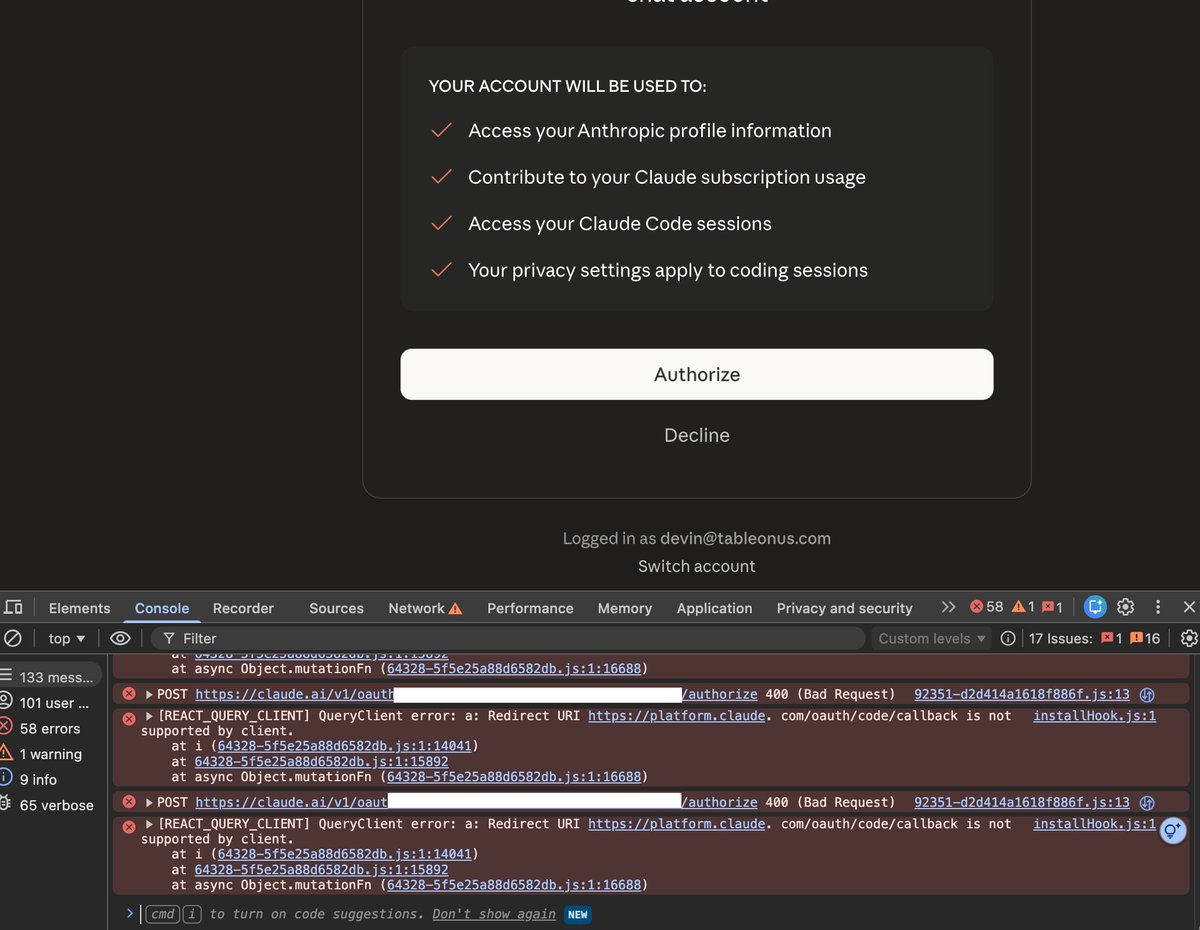Click the info icon beside Custom levels
Image resolution: width=1200 pixels, height=930 pixels.
click(x=1008, y=638)
